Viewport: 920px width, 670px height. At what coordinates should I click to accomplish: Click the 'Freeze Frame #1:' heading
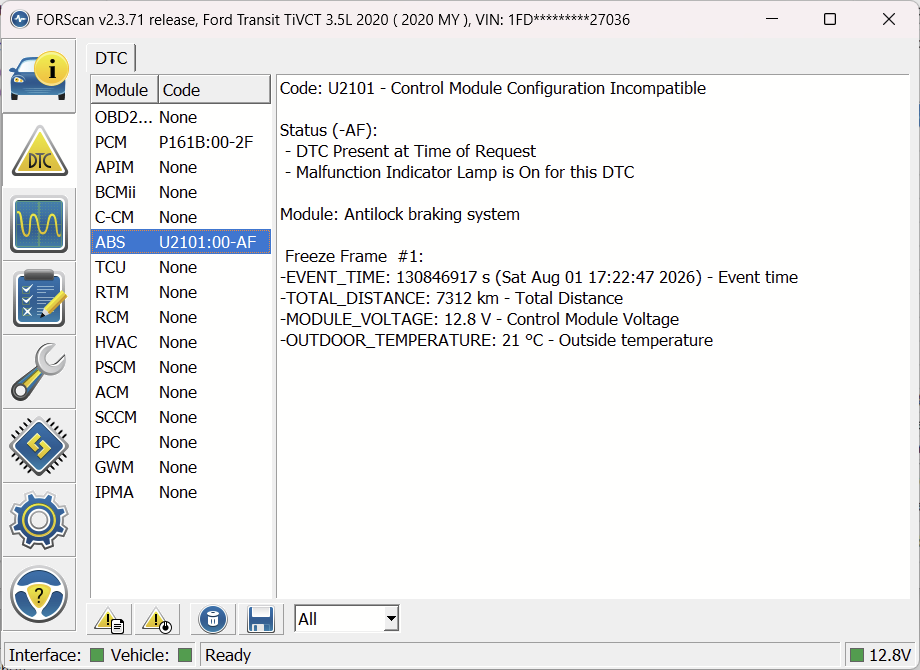coord(354,256)
